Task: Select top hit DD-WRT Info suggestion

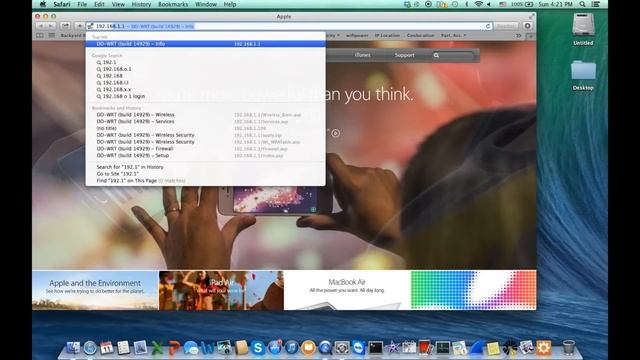Action: pos(205,44)
